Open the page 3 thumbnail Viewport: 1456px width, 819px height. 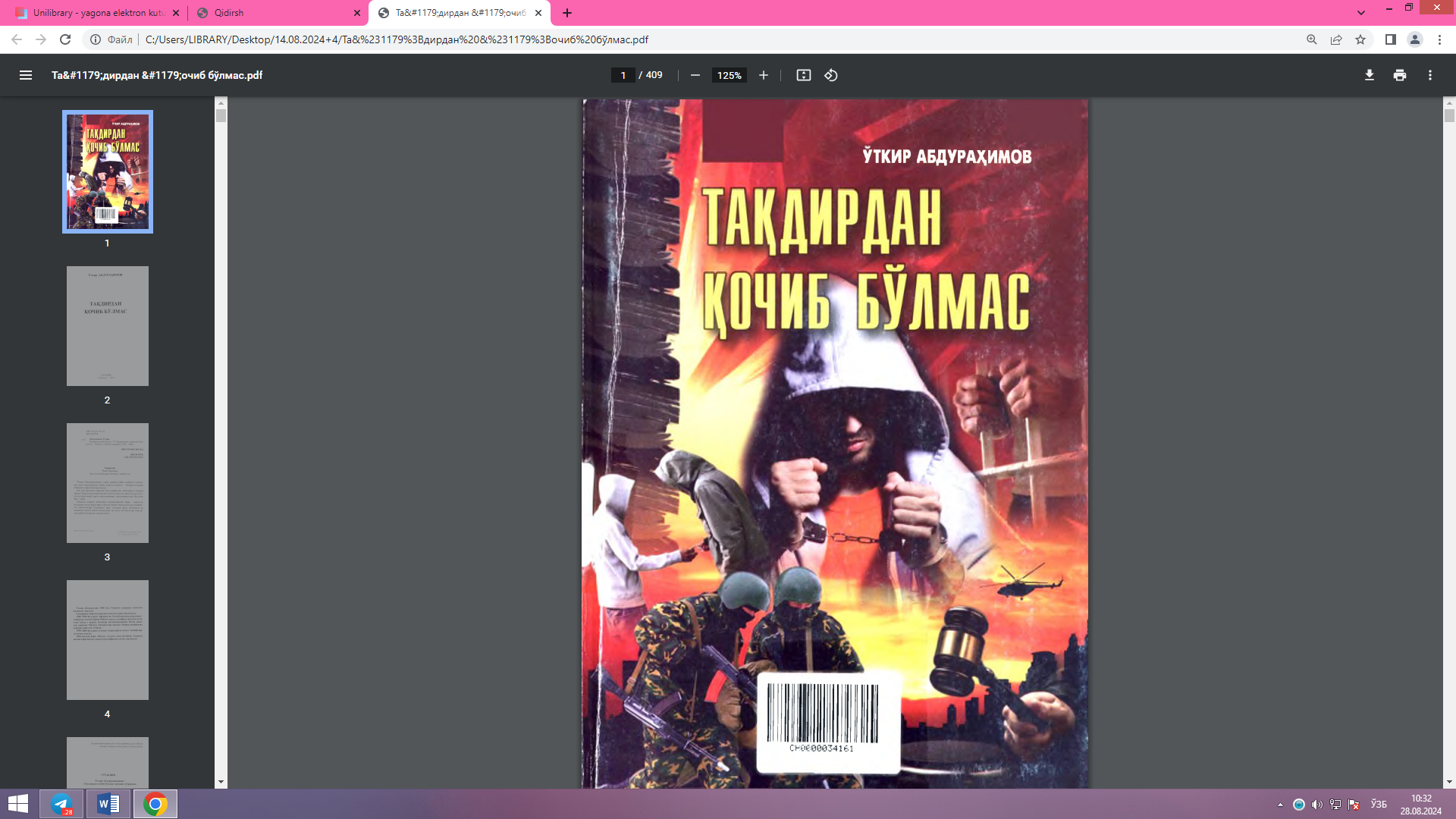[x=108, y=483]
